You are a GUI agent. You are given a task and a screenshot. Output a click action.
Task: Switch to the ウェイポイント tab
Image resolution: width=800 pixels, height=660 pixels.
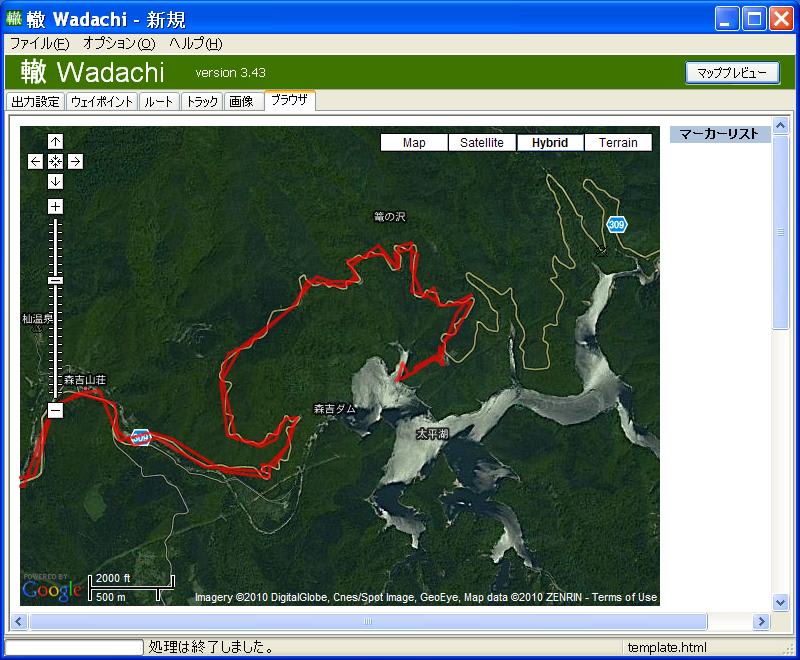tap(102, 101)
